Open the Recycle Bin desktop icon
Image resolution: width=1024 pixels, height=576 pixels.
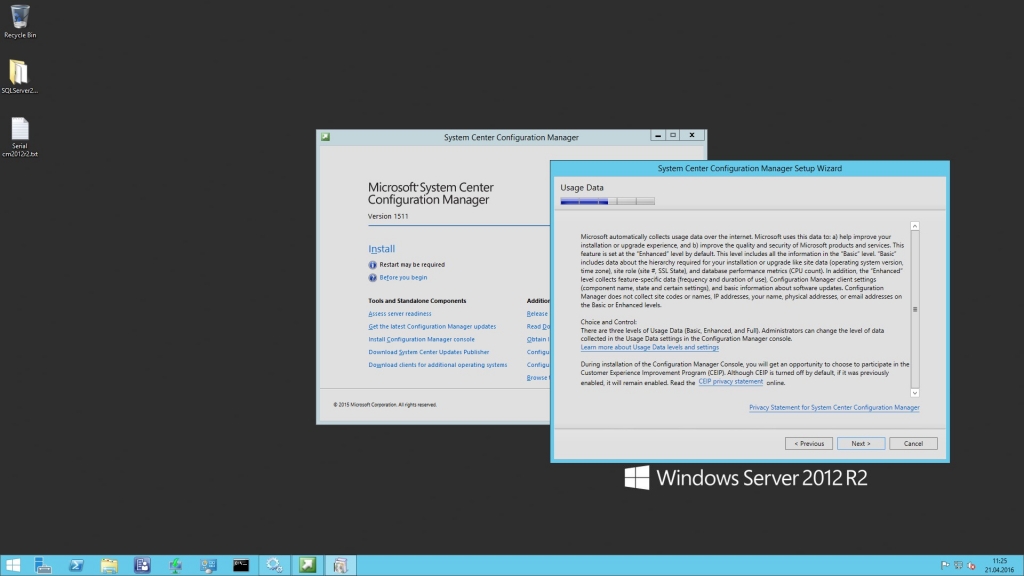click(20, 18)
